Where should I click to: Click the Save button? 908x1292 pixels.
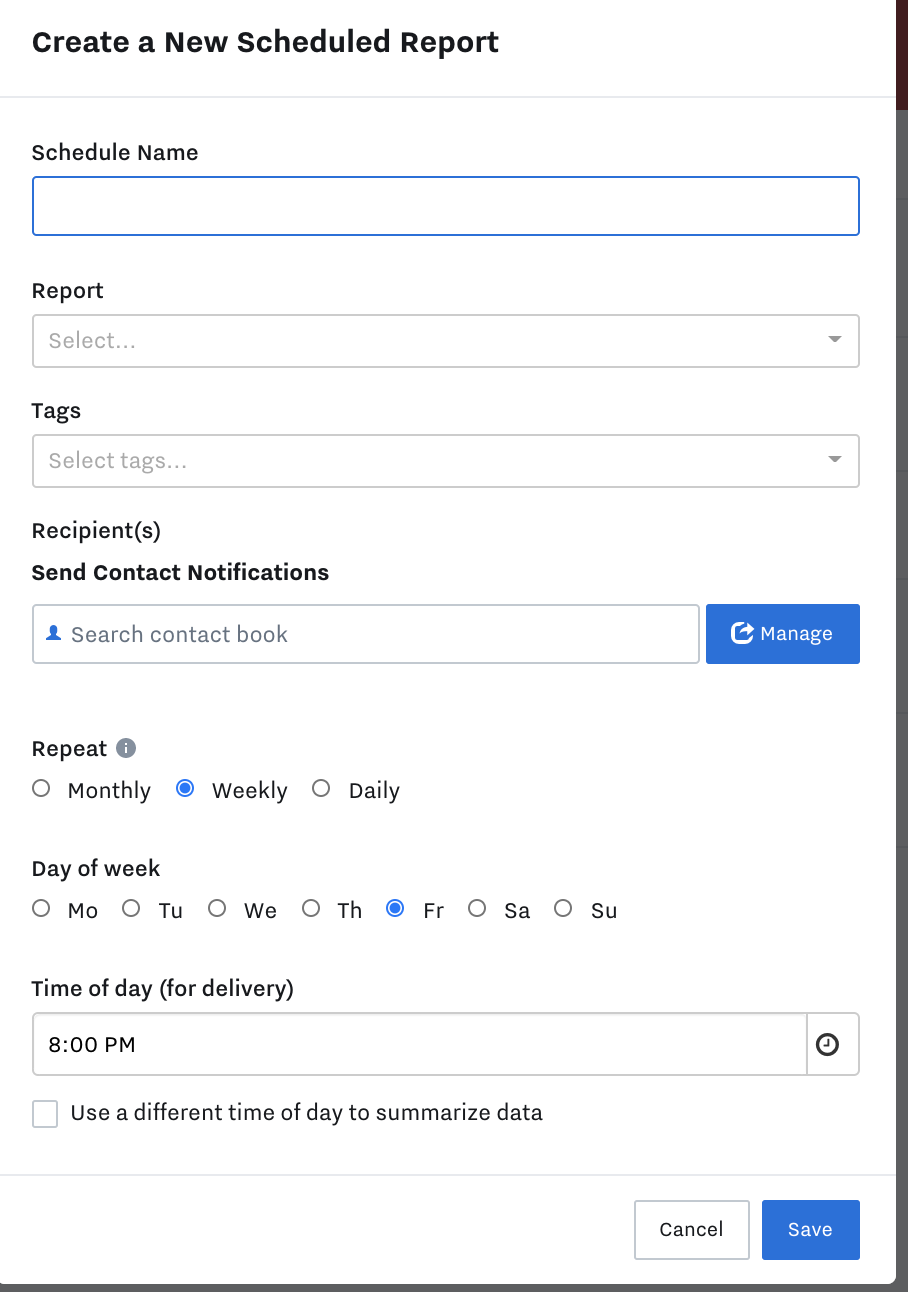click(811, 1230)
